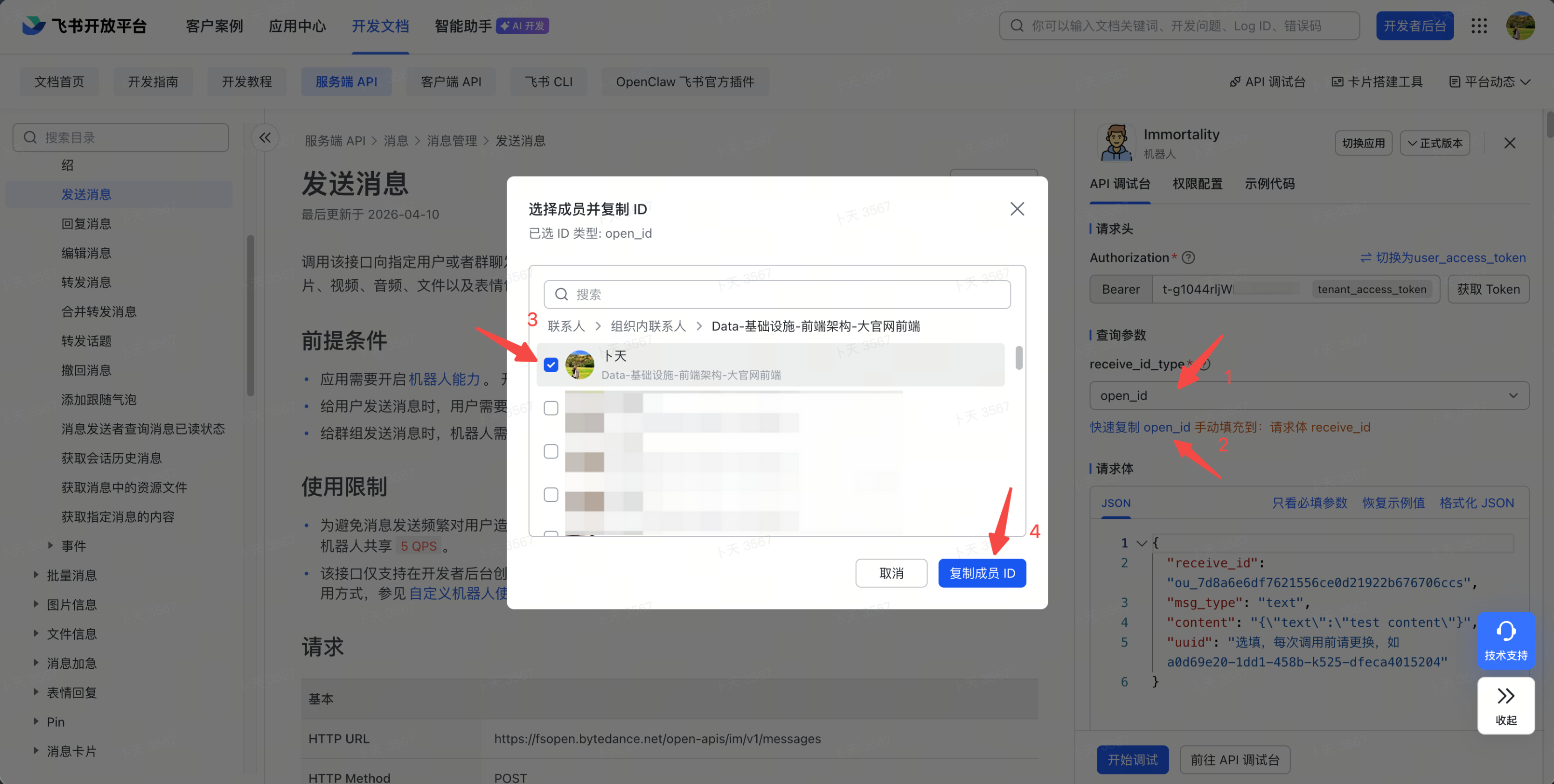Open the OpenClaw 飞书官方插件 tab

click(685, 81)
